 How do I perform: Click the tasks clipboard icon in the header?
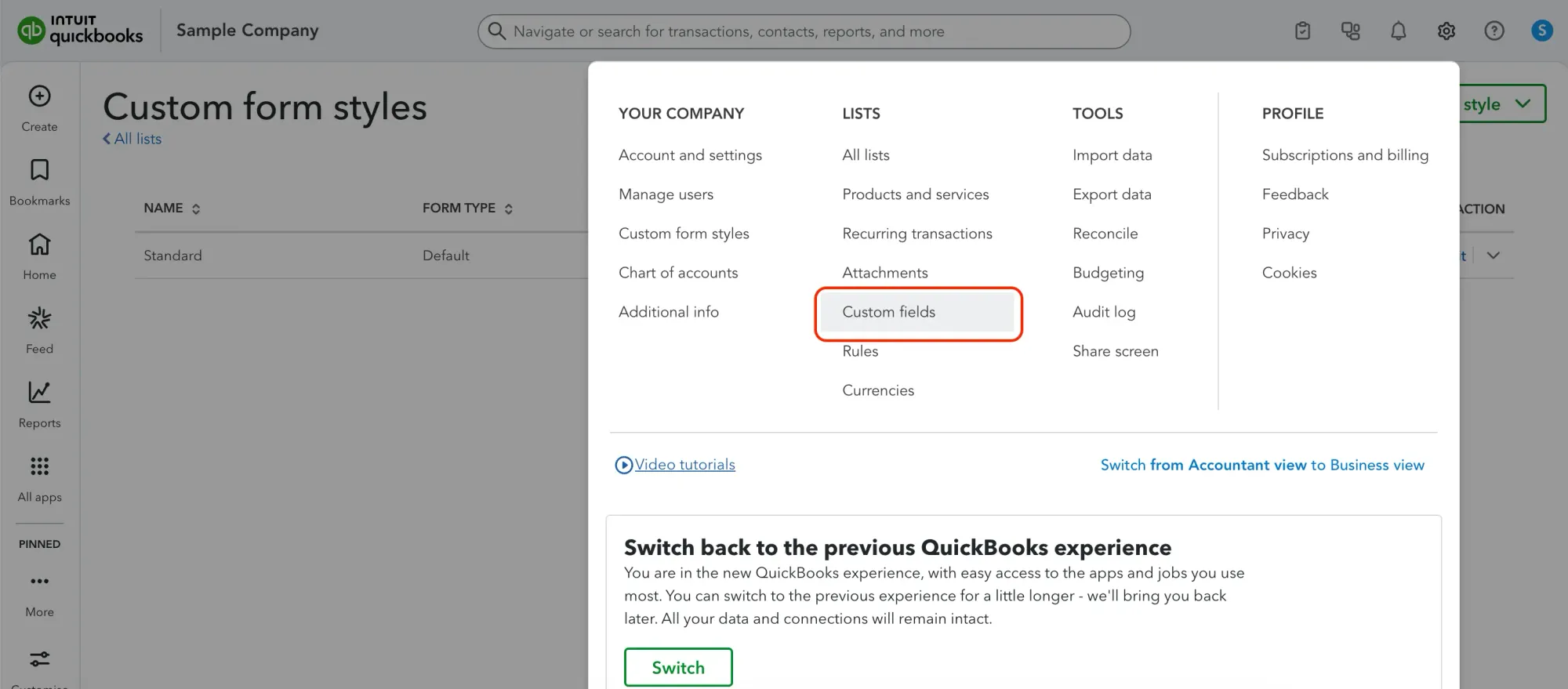click(x=1301, y=31)
